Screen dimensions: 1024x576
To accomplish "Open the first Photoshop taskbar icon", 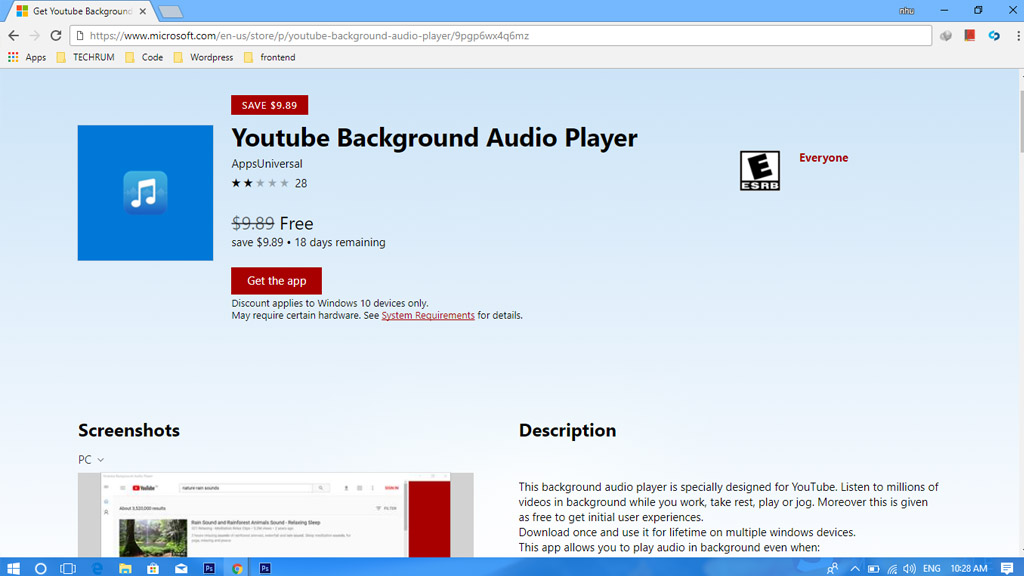I will (x=209, y=569).
